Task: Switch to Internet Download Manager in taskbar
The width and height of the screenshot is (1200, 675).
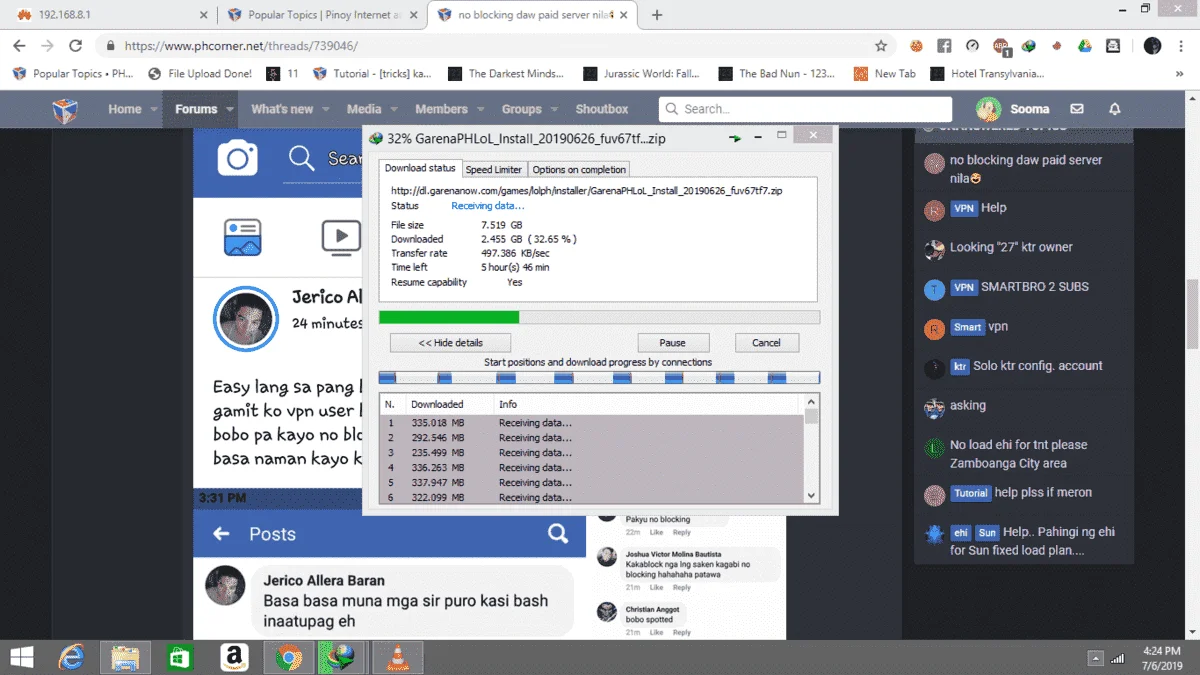Action: tap(343, 657)
